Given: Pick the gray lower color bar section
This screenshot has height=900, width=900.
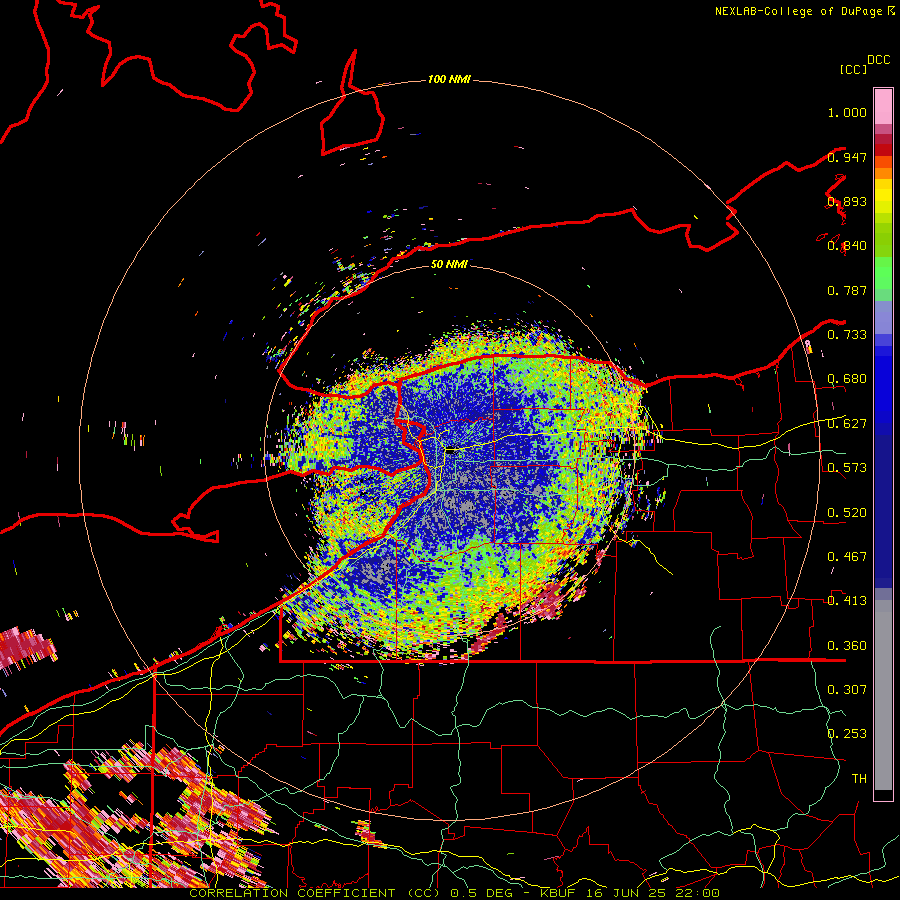Looking at the screenshot, I should point(883,695).
